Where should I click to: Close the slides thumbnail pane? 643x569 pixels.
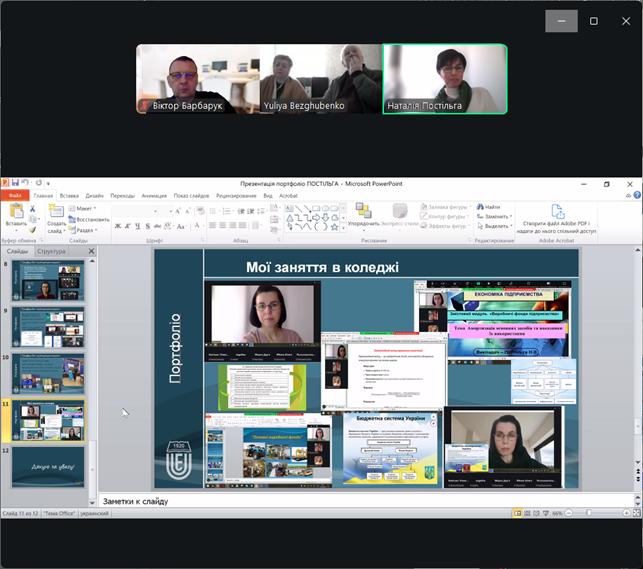click(x=91, y=251)
